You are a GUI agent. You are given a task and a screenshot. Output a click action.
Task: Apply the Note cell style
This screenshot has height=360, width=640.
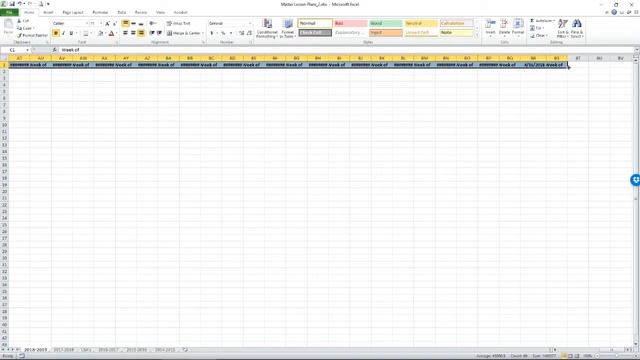(456, 33)
